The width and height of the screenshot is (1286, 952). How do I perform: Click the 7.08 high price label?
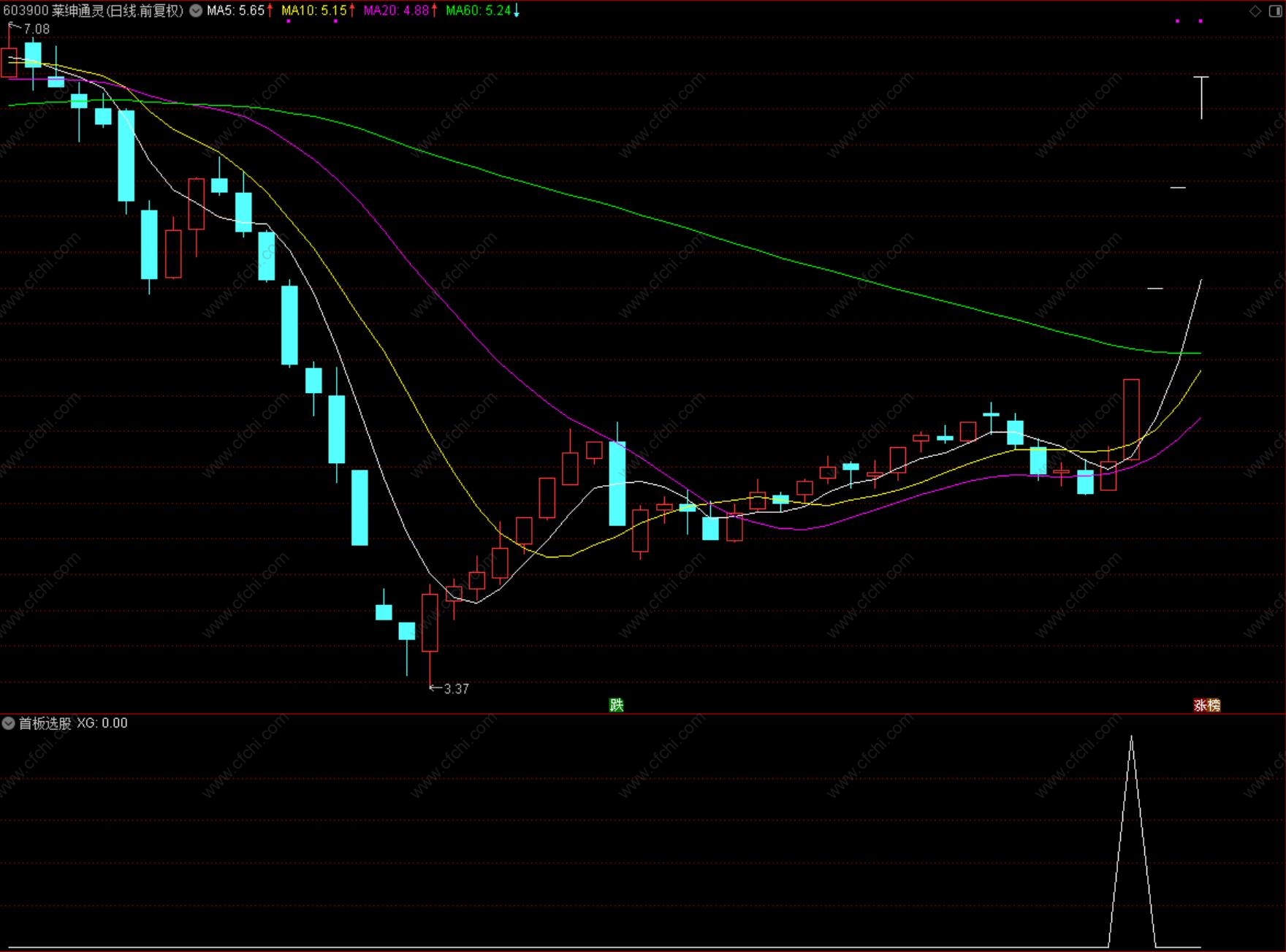coord(37,29)
